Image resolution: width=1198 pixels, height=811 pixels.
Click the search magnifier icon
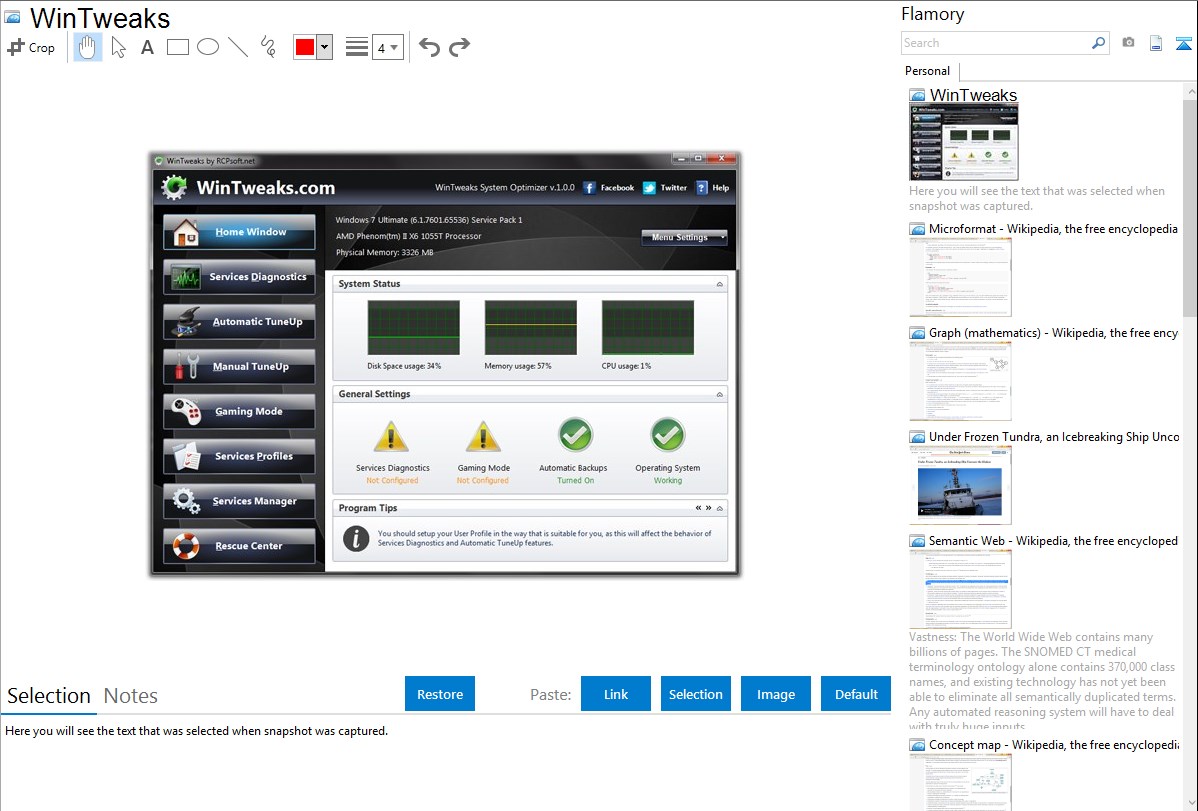1099,43
